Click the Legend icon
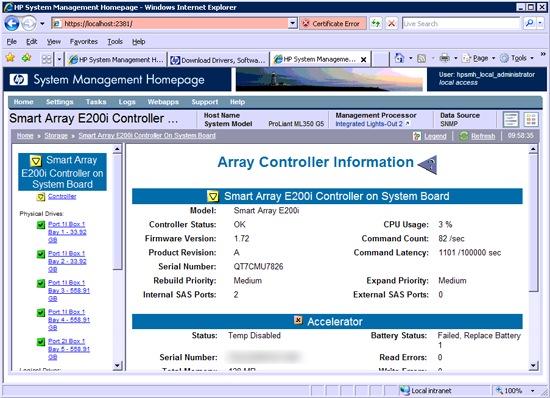 click(x=417, y=136)
